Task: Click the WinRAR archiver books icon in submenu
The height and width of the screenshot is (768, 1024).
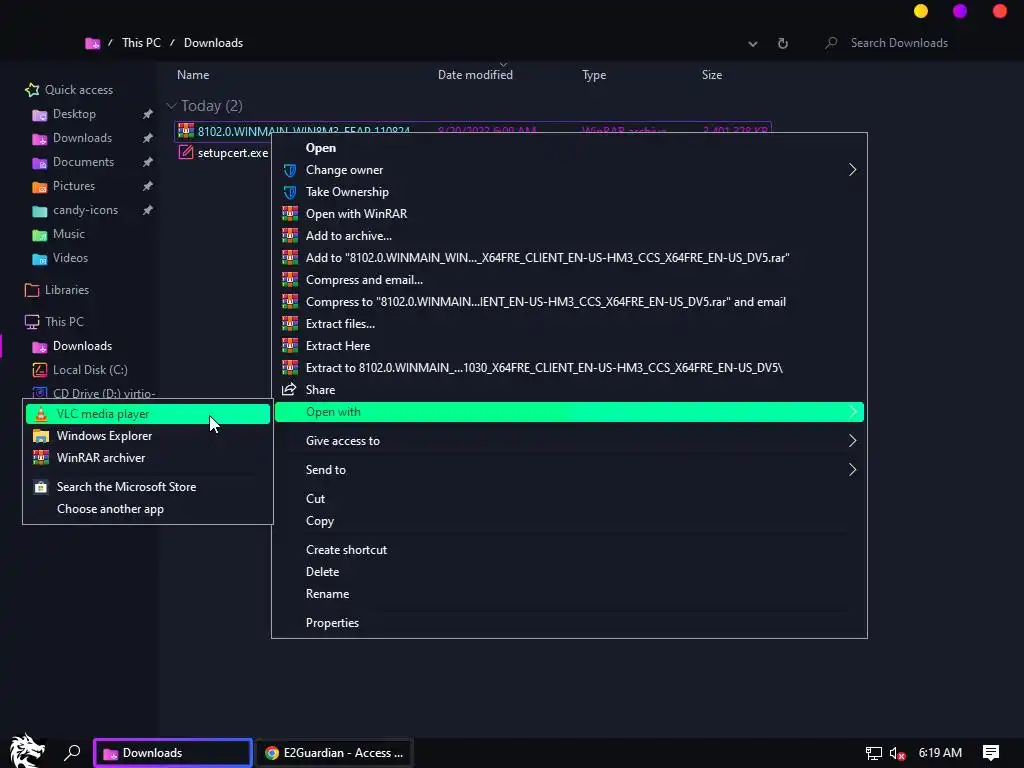Action: [x=40, y=458]
